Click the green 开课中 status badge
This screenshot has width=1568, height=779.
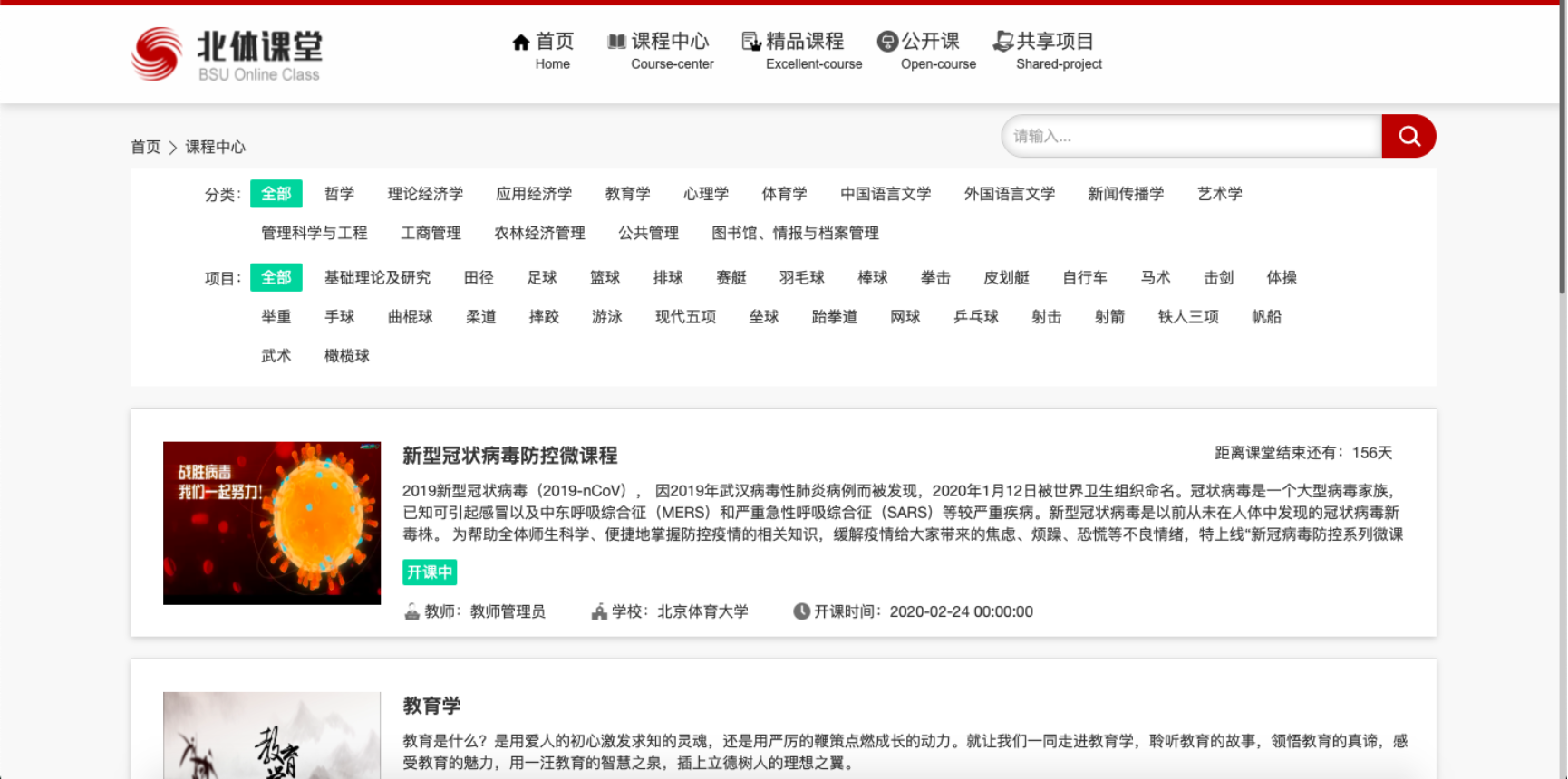[430, 572]
